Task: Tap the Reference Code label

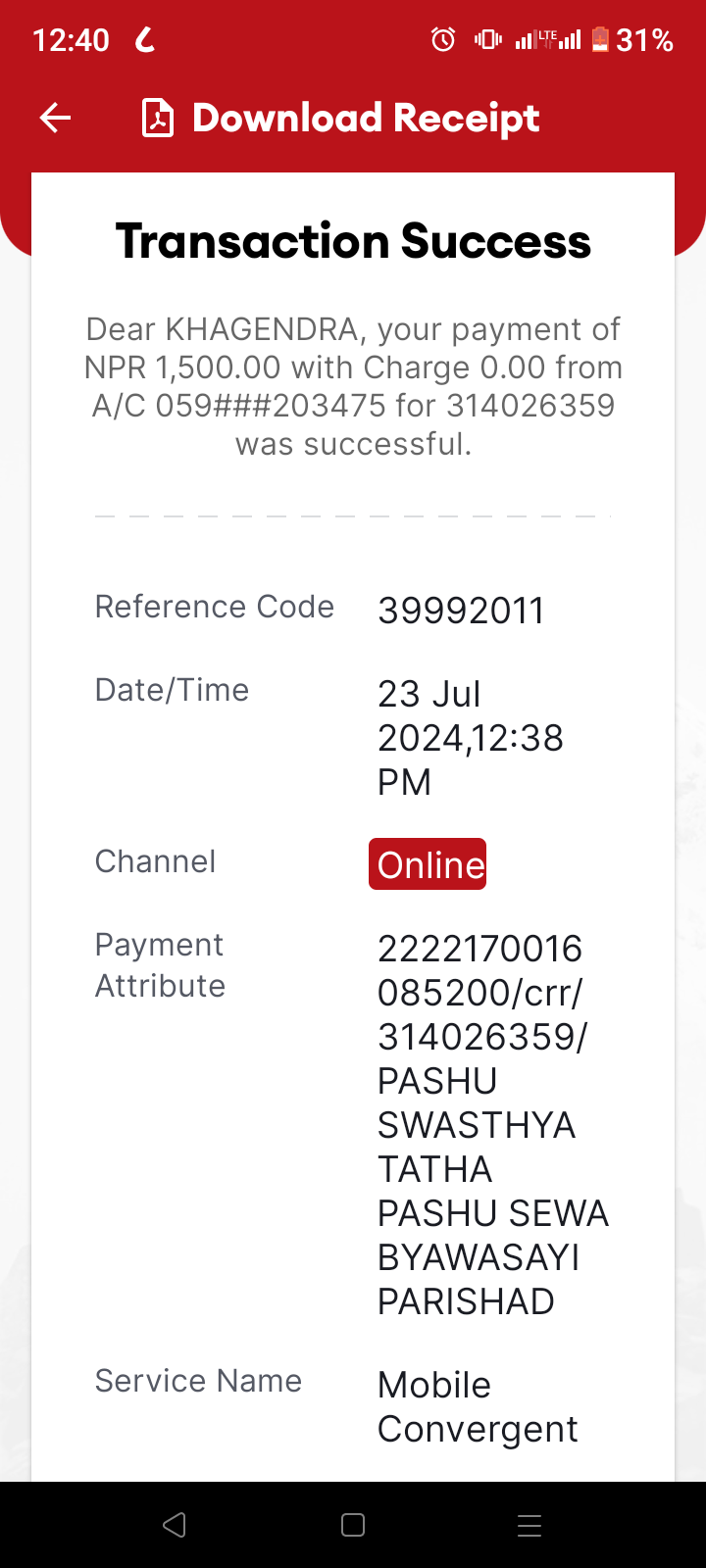Action: click(214, 607)
